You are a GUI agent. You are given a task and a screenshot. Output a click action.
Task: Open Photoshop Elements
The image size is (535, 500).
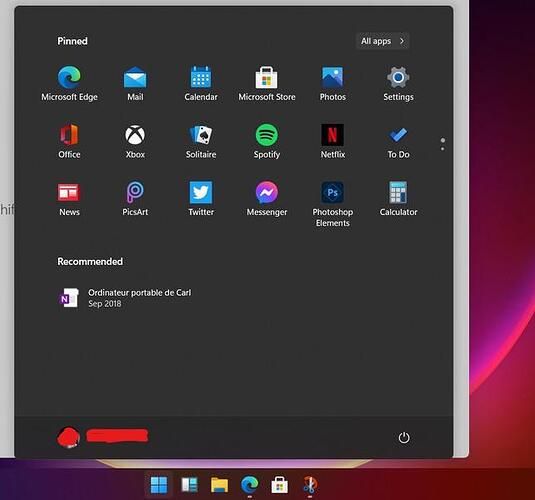pyautogui.click(x=333, y=204)
